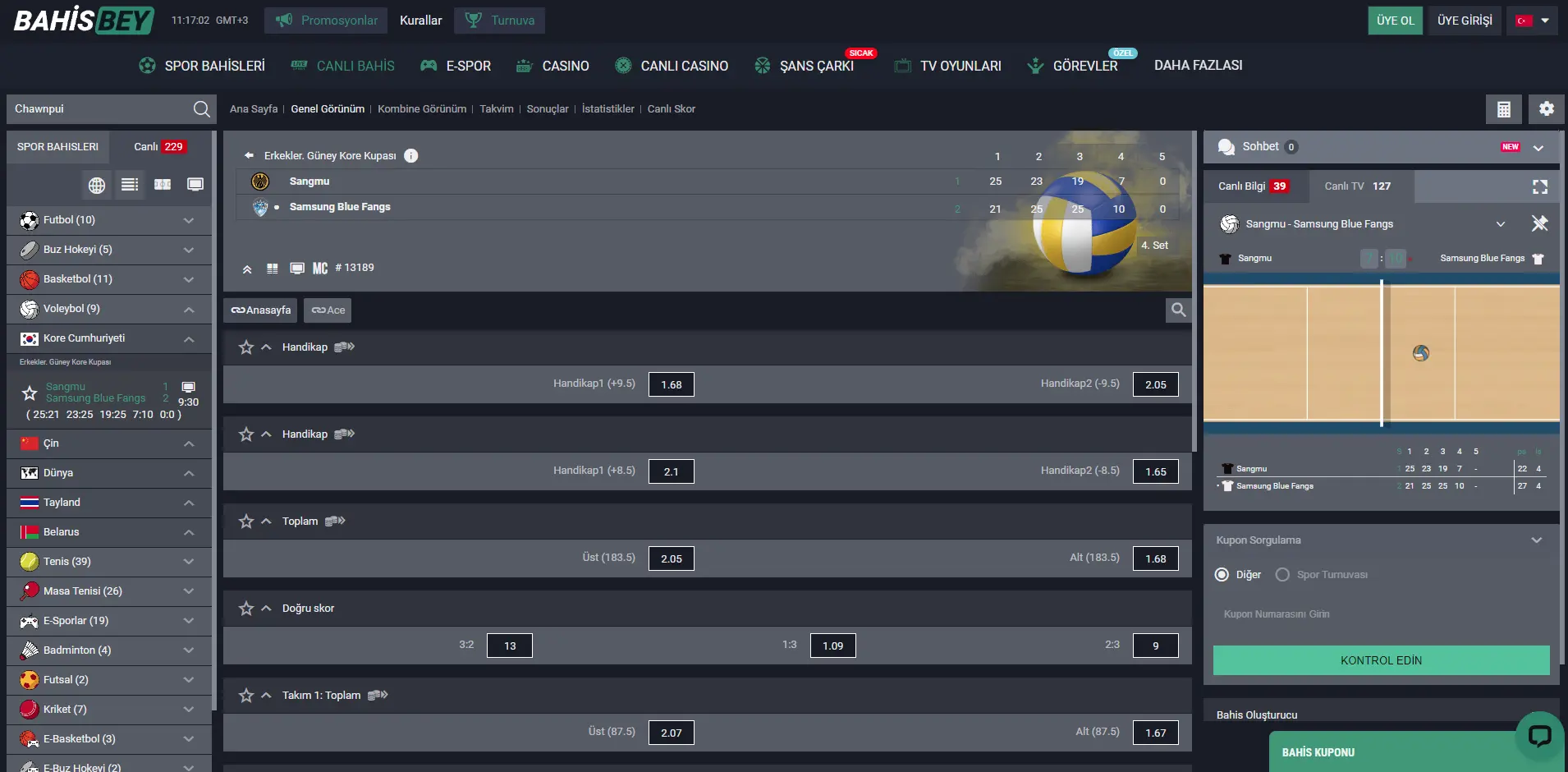Favorite the Doğru skor market star
1568x772 pixels.
coord(246,609)
